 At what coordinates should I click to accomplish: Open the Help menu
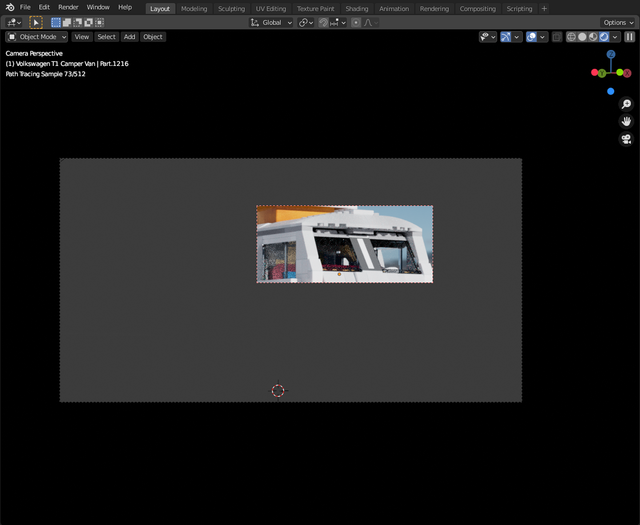[125, 7]
